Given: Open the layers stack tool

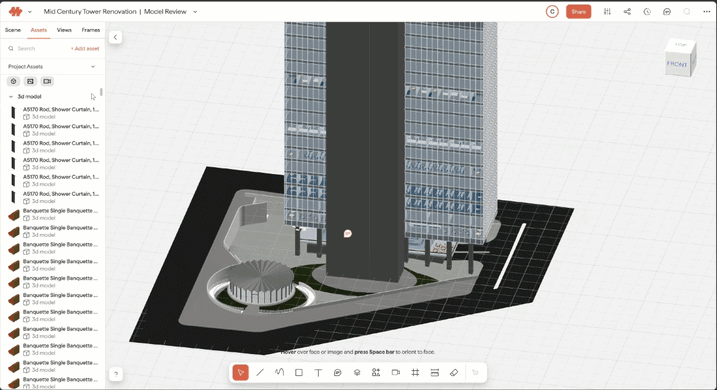Looking at the screenshot, I should pyautogui.click(x=357, y=373).
